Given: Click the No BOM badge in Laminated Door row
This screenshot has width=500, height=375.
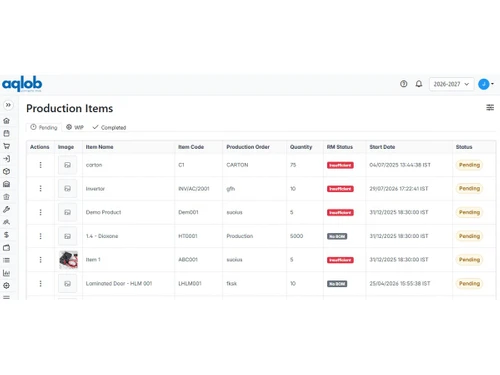Looking at the screenshot, I should click(x=337, y=284).
